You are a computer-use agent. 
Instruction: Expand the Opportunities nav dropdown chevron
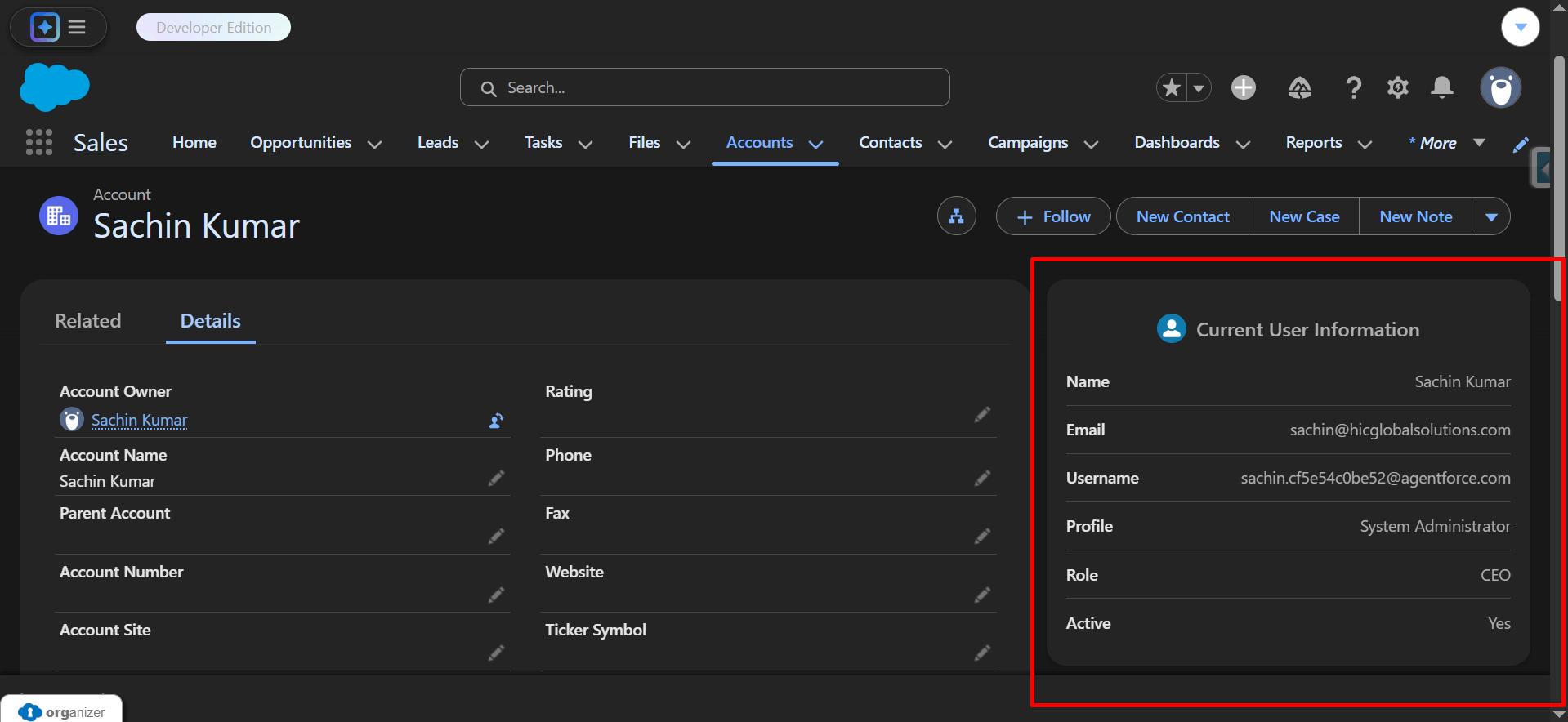(375, 144)
